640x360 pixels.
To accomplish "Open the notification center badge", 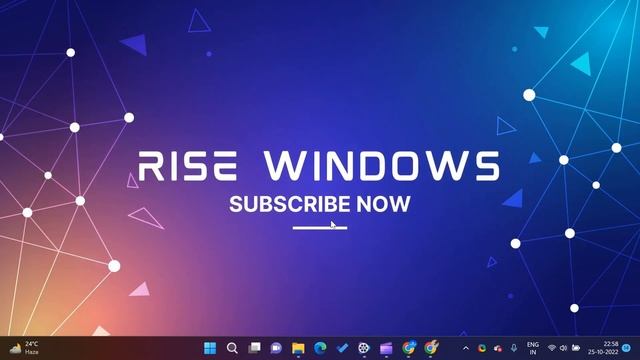I will 627,348.
